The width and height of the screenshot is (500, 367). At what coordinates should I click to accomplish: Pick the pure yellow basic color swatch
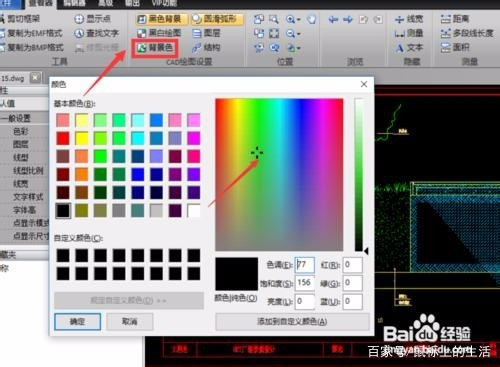click(x=82, y=138)
